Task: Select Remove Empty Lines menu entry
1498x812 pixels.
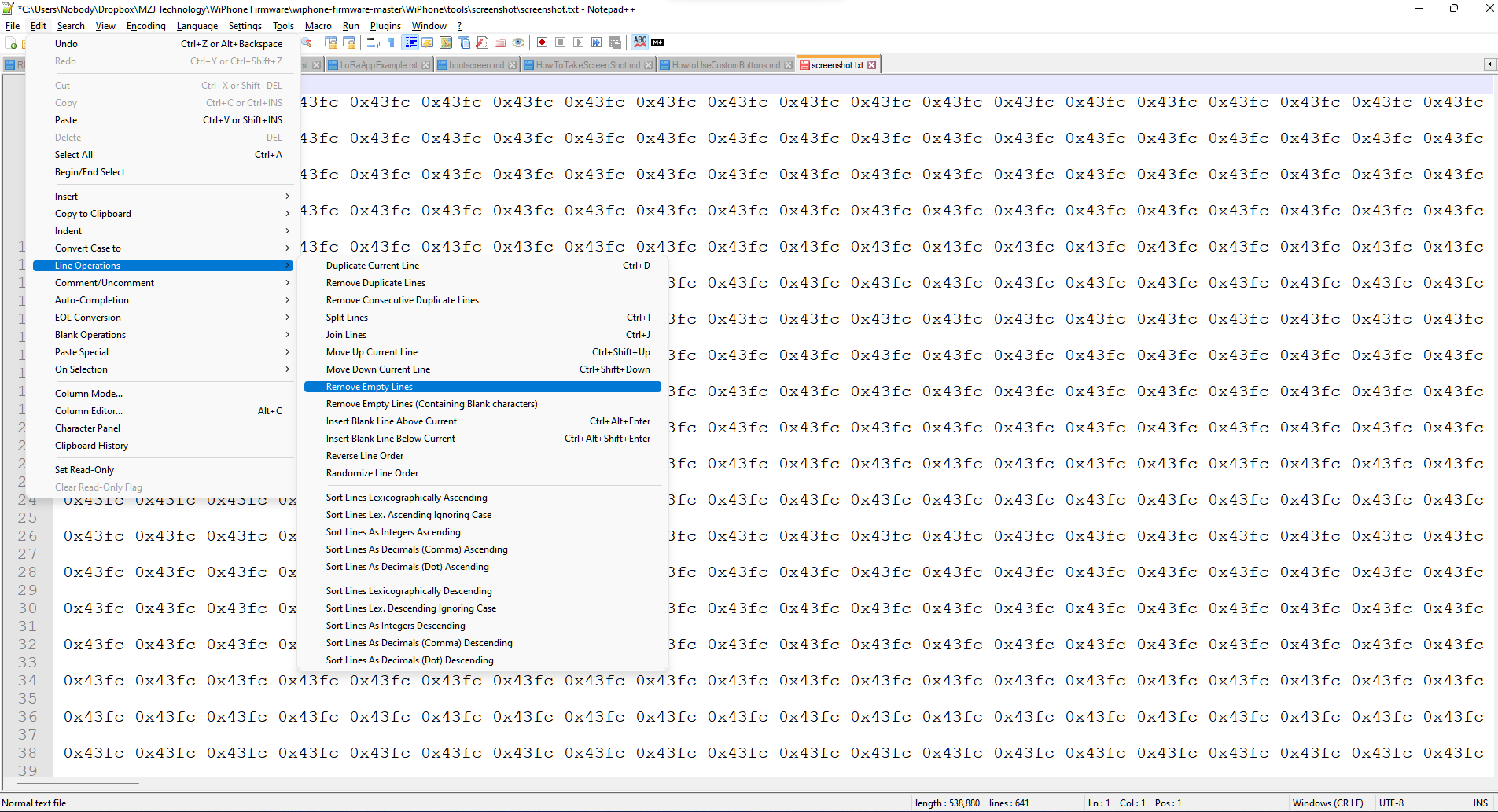Action: click(370, 387)
